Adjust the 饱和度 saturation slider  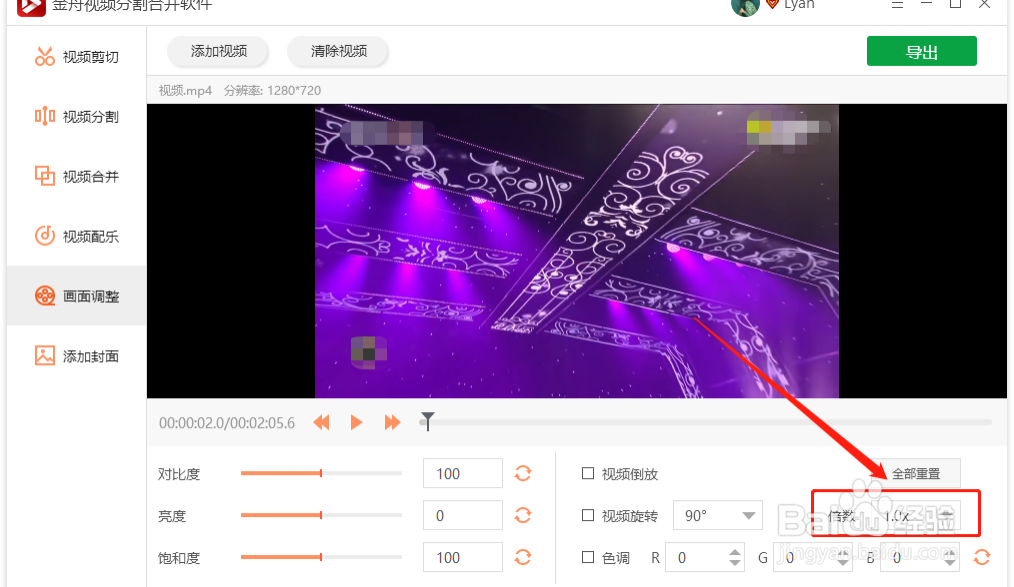321,557
